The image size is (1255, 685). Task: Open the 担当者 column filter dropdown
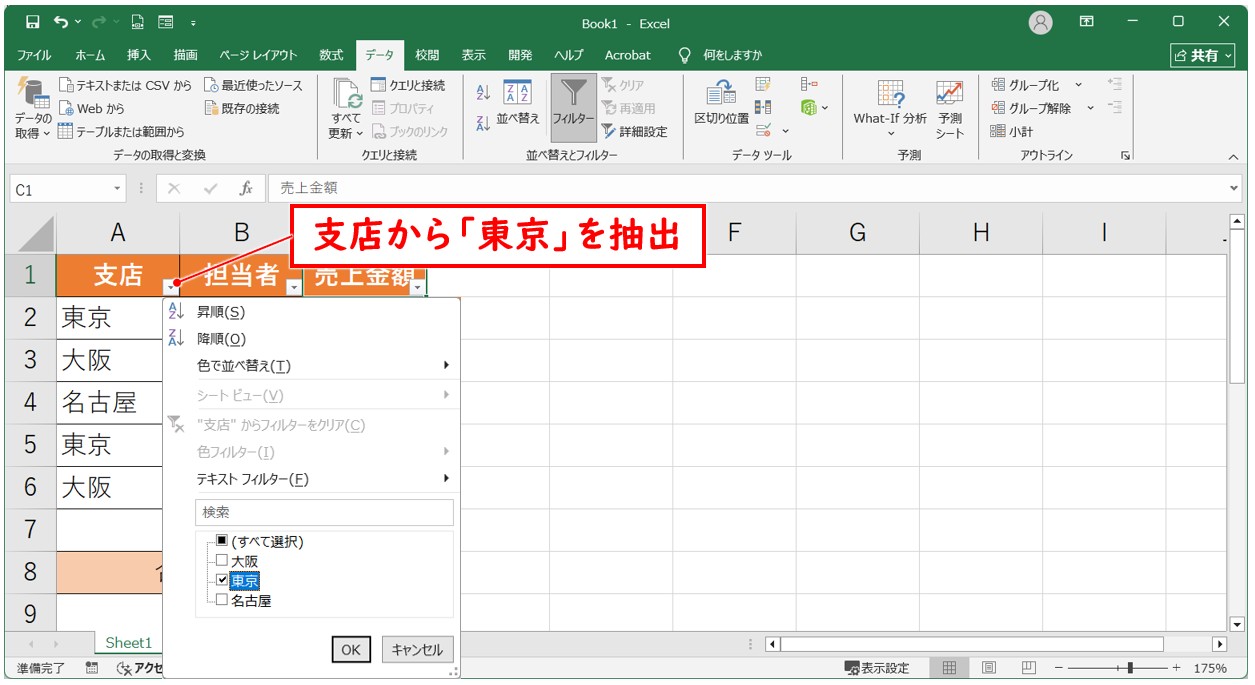[x=293, y=287]
